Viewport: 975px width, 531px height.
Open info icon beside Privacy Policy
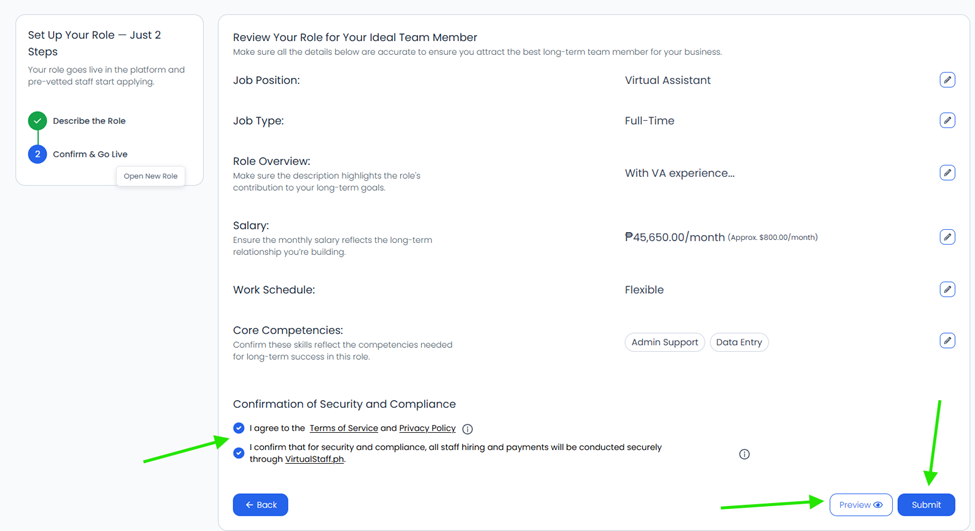coord(468,429)
